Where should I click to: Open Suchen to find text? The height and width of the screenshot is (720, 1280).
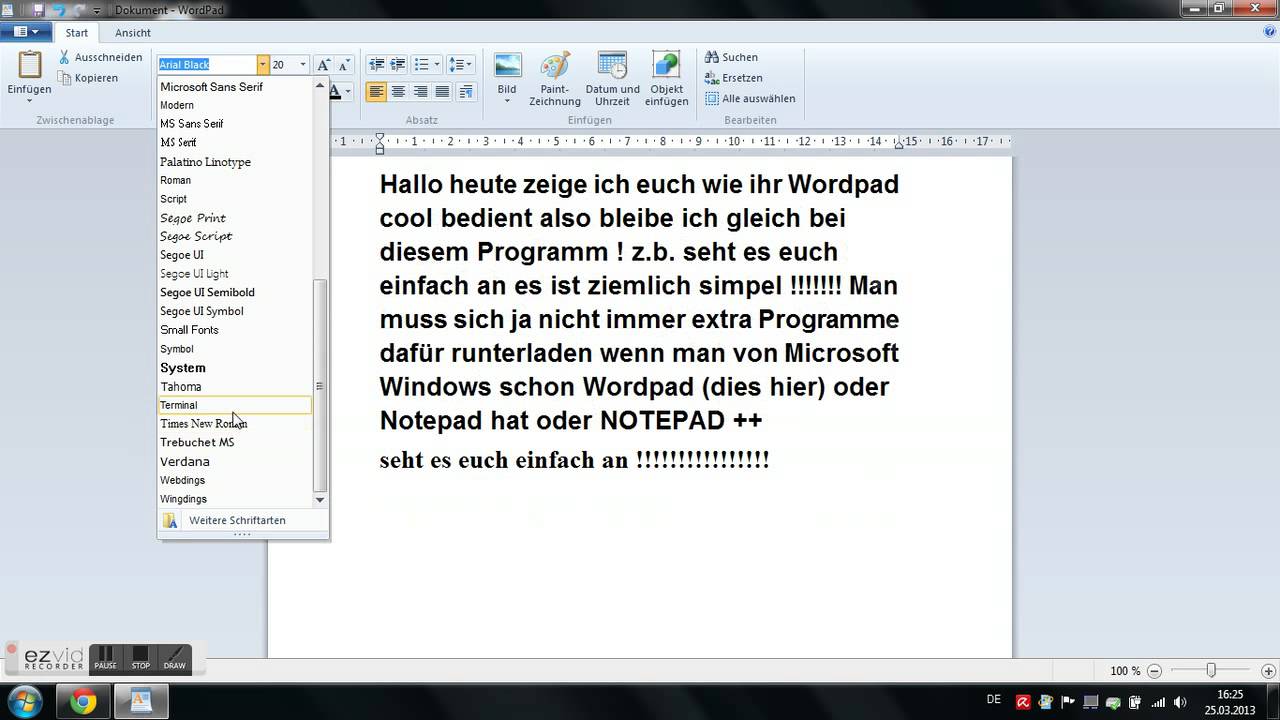click(x=731, y=57)
